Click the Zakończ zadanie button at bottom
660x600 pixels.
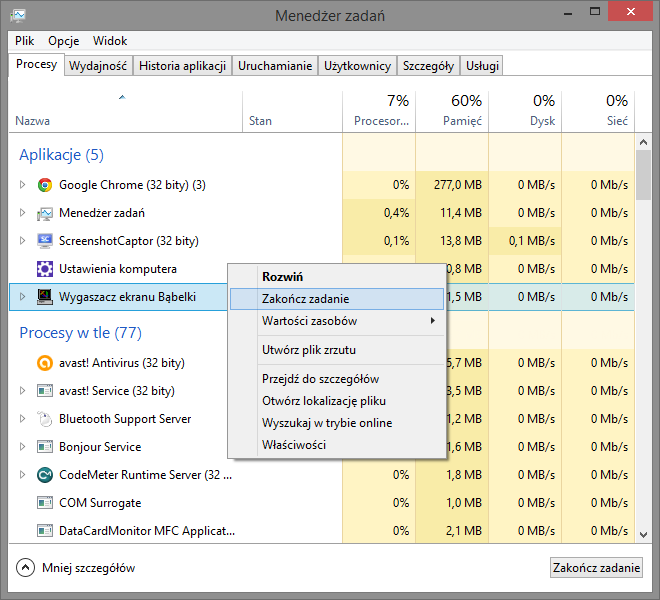tap(596, 568)
